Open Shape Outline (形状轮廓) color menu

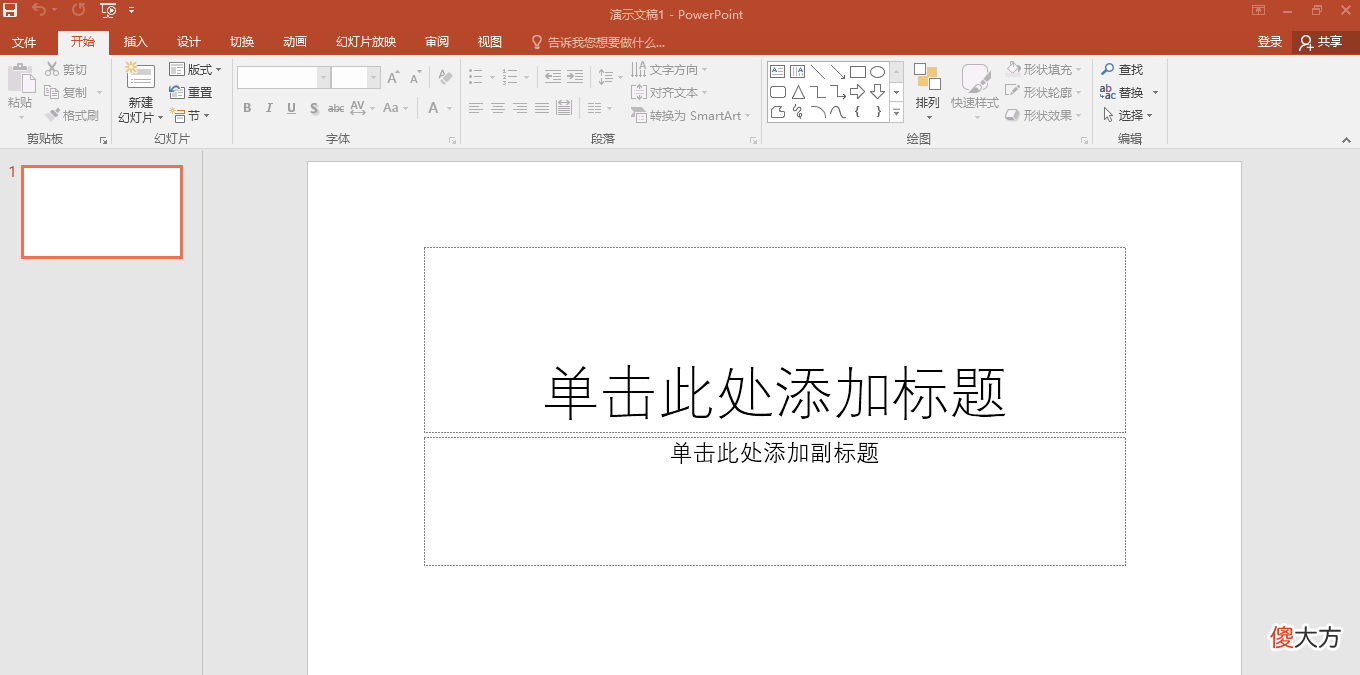1044,92
